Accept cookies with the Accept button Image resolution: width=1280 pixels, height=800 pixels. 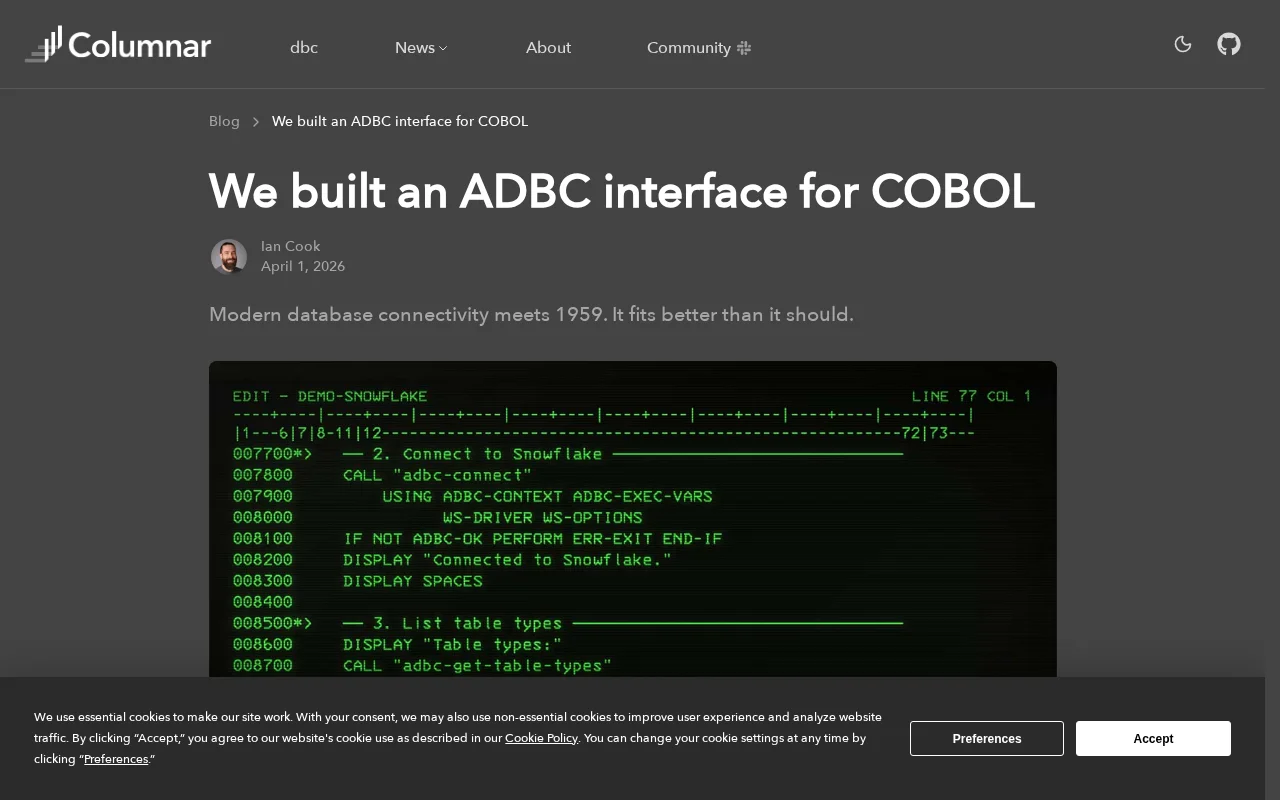tap(1153, 738)
